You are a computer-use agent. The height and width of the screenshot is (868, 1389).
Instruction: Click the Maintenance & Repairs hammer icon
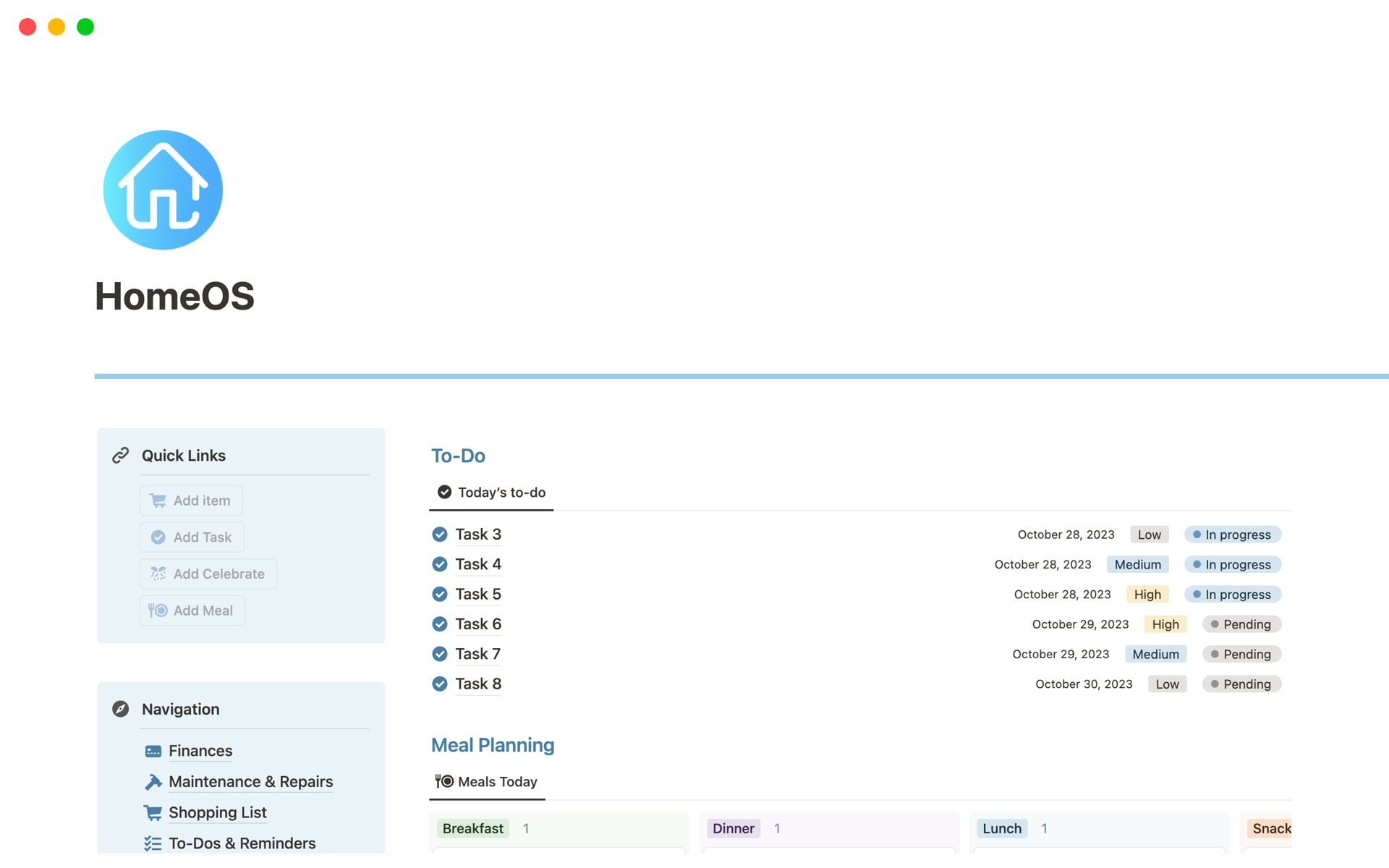153,782
